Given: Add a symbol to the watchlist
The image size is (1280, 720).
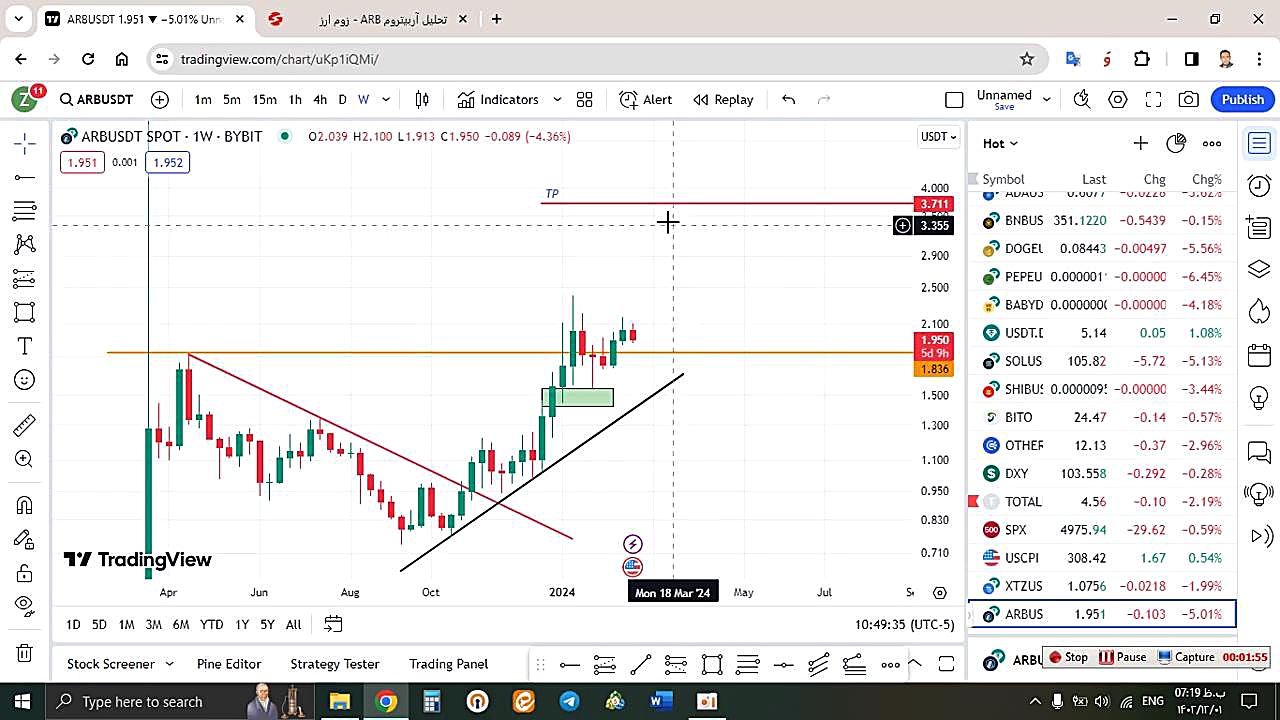Looking at the screenshot, I should pos(1140,143).
